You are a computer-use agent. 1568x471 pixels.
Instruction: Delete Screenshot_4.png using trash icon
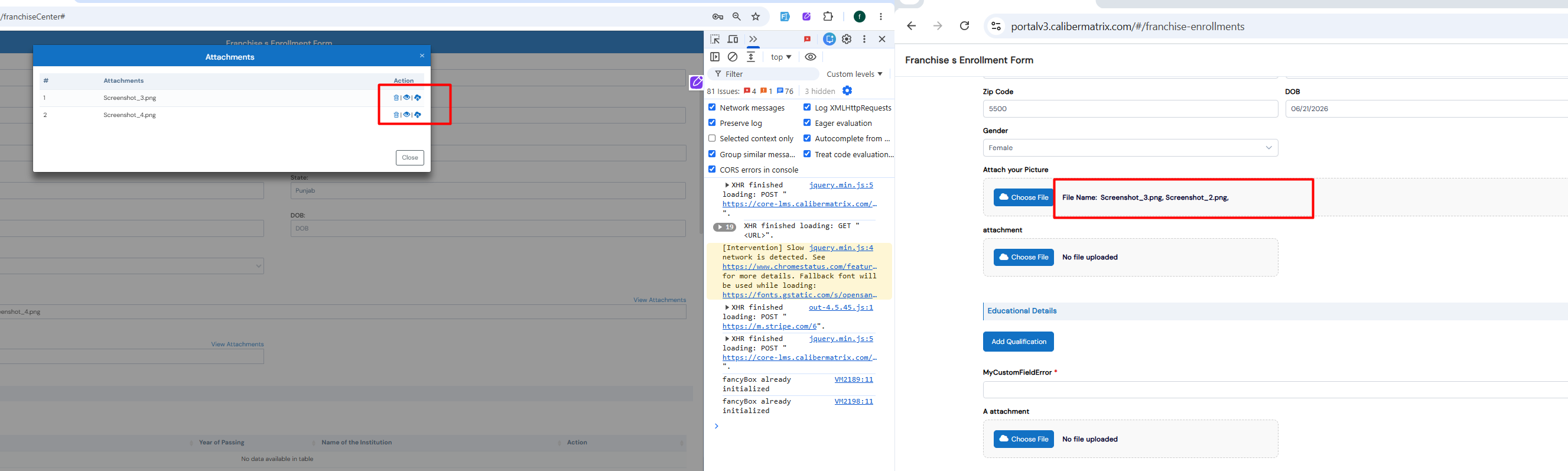pyautogui.click(x=396, y=115)
